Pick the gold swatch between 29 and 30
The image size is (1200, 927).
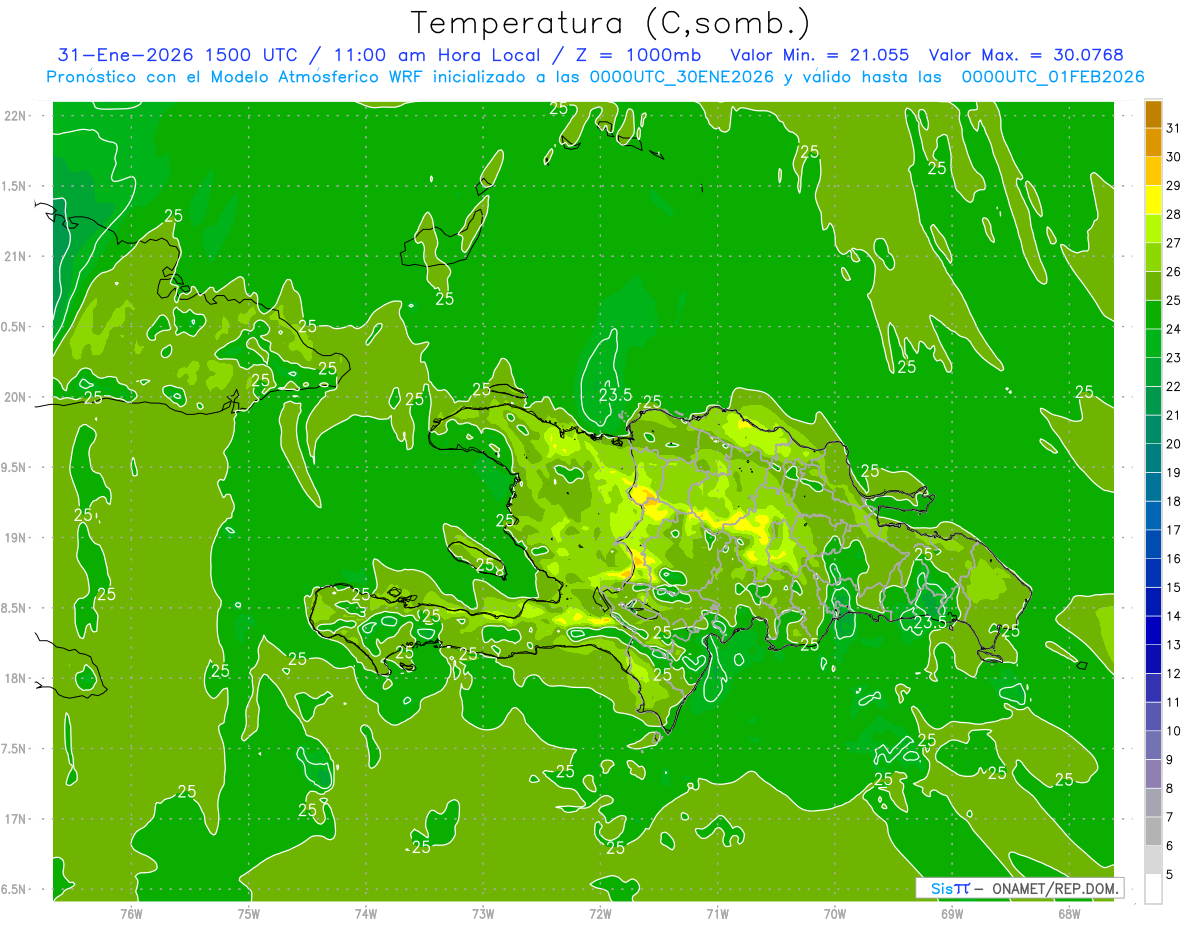coord(1153,171)
